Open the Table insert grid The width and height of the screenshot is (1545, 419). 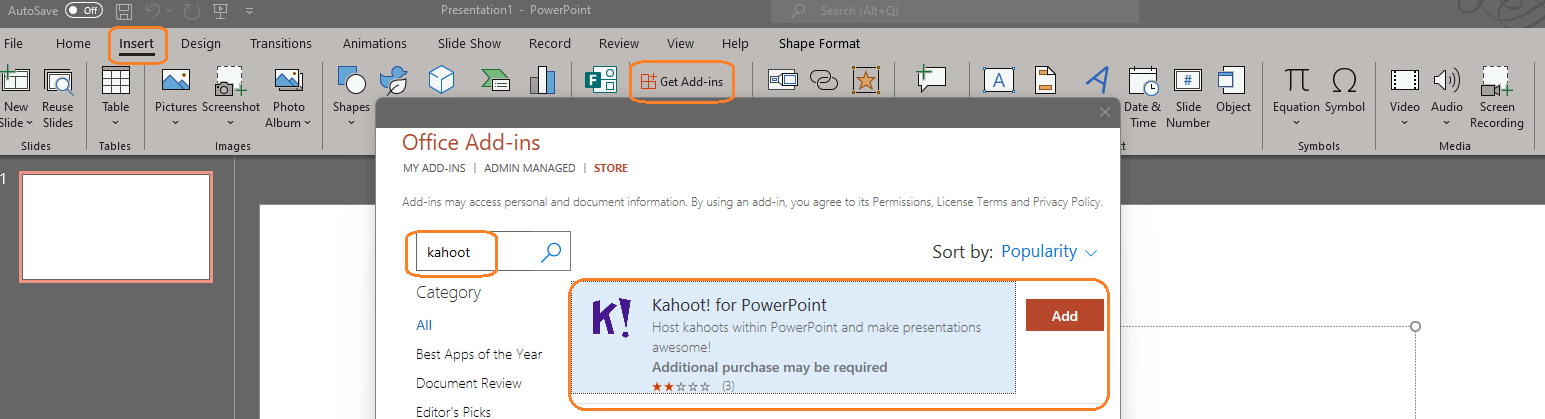pos(116,82)
